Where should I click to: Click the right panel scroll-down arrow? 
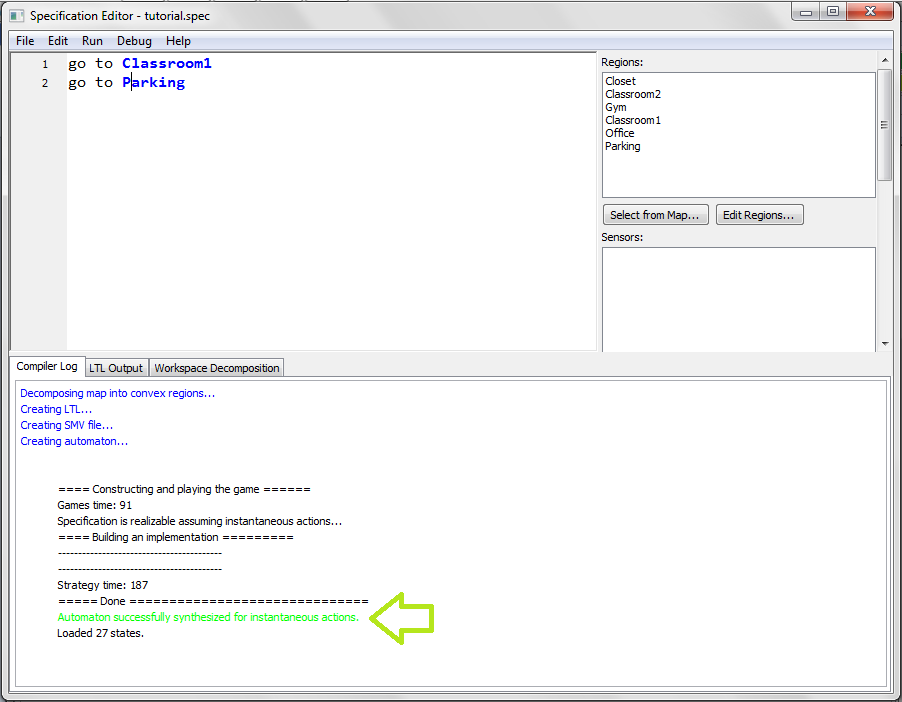[x=884, y=343]
